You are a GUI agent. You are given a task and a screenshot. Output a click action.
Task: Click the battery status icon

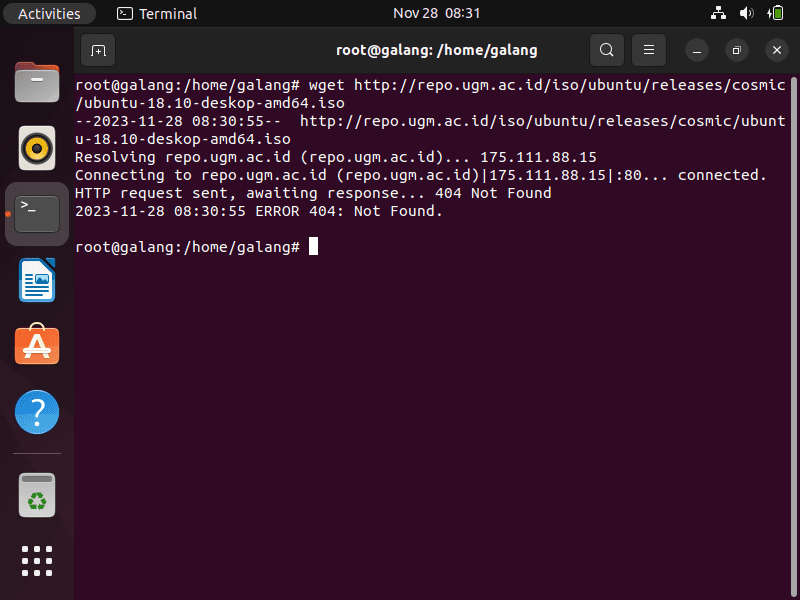coord(775,13)
